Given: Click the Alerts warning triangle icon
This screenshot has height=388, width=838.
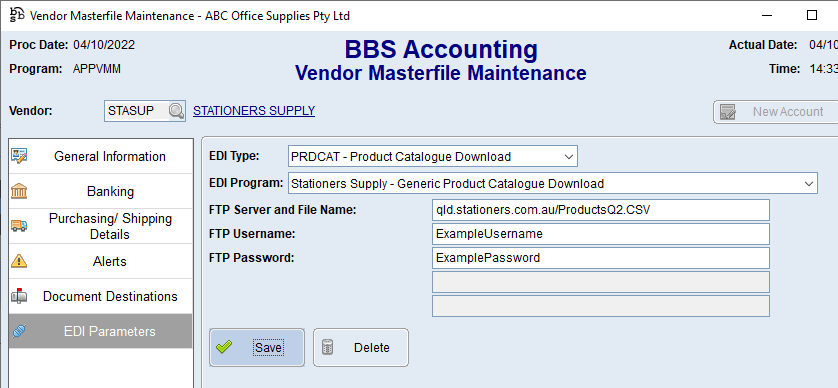Looking at the screenshot, I should click(x=19, y=261).
